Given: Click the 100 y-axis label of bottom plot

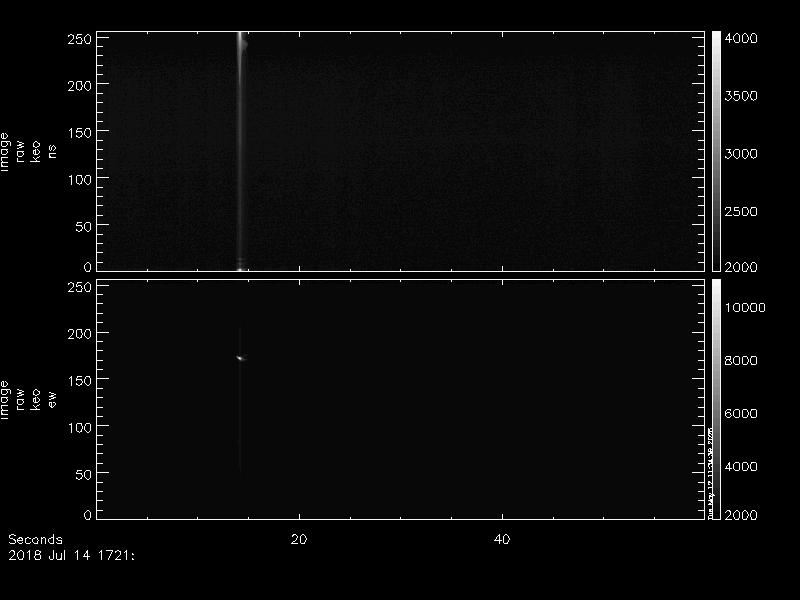Looking at the screenshot, I should 79,428.
